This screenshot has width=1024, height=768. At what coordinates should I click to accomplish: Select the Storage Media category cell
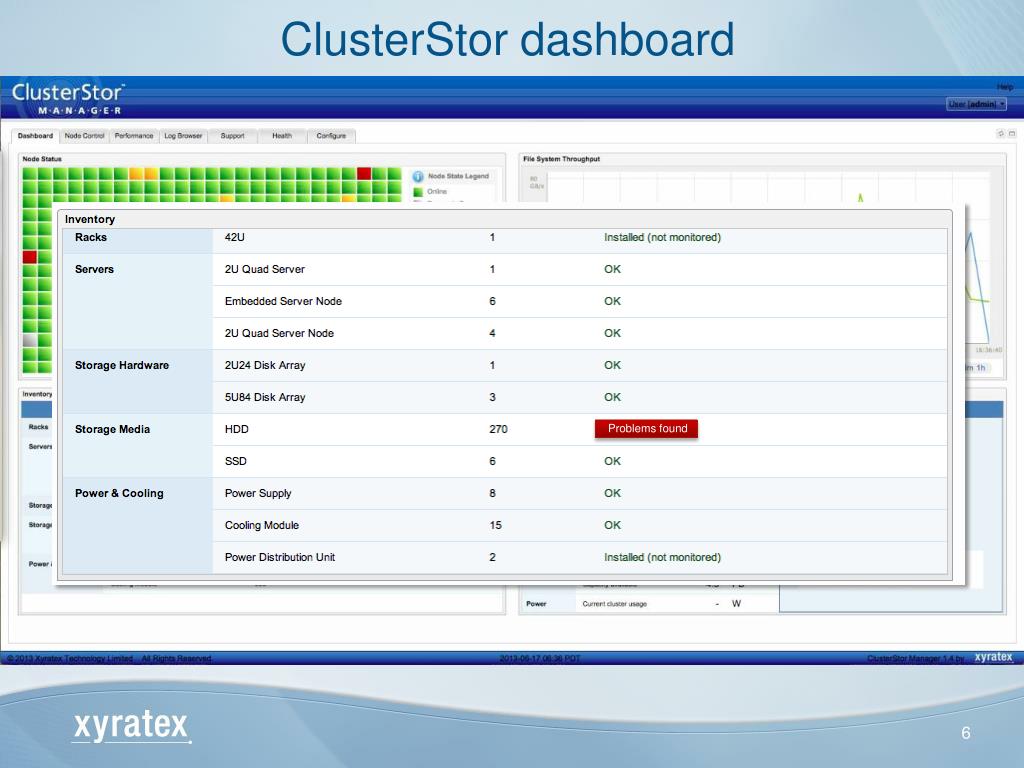[138, 445]
